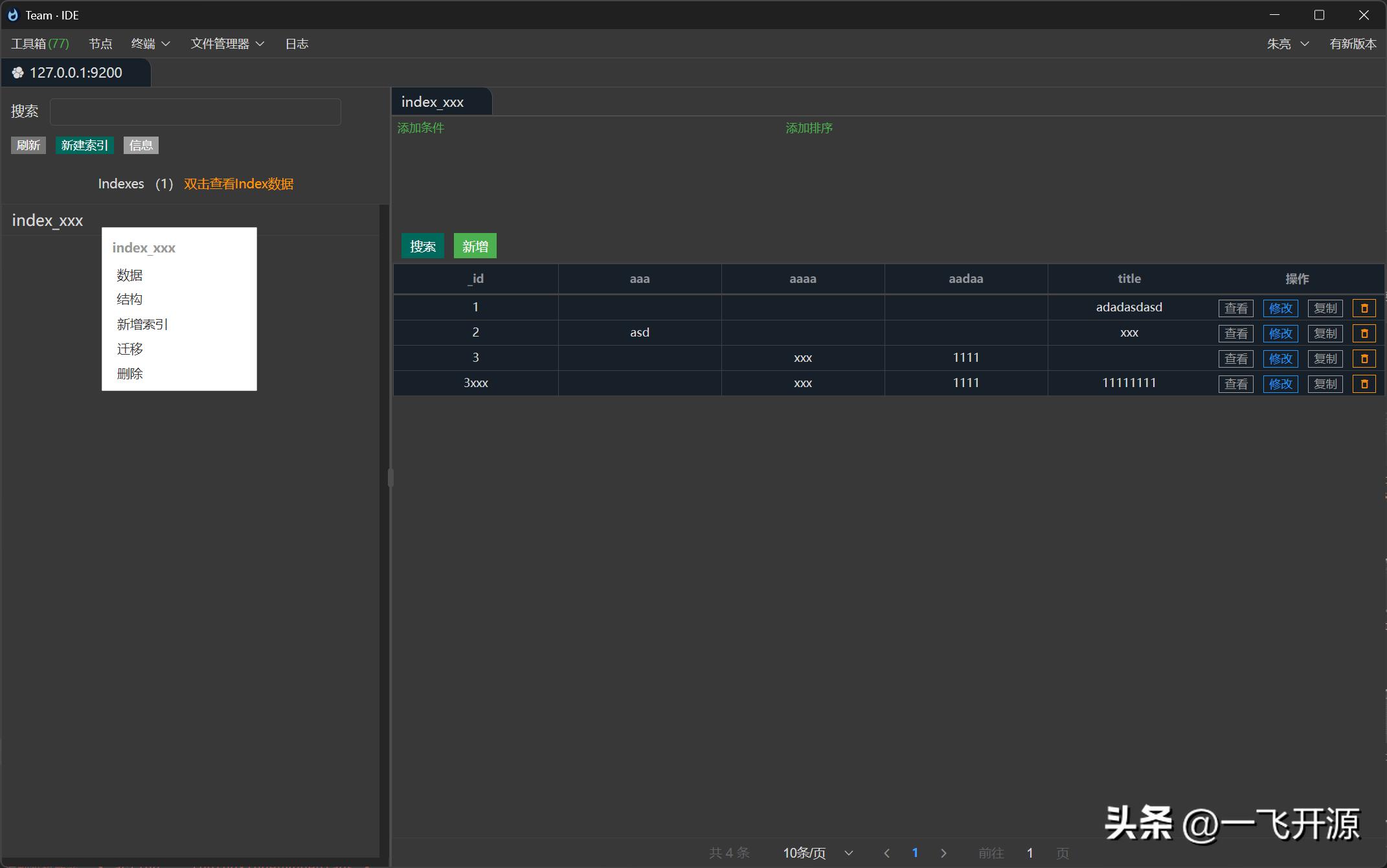Click the 修改 button for row 2

click(x=1280, y=333)
